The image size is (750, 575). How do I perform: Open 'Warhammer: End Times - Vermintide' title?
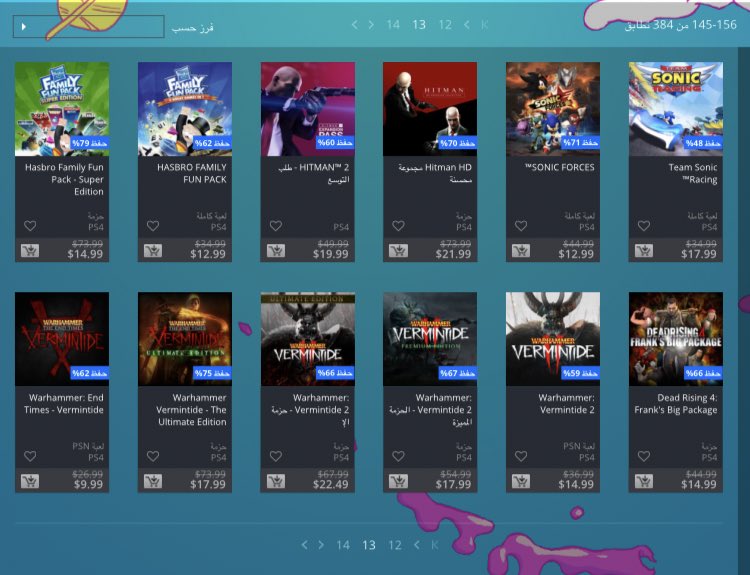coord(64,404)
